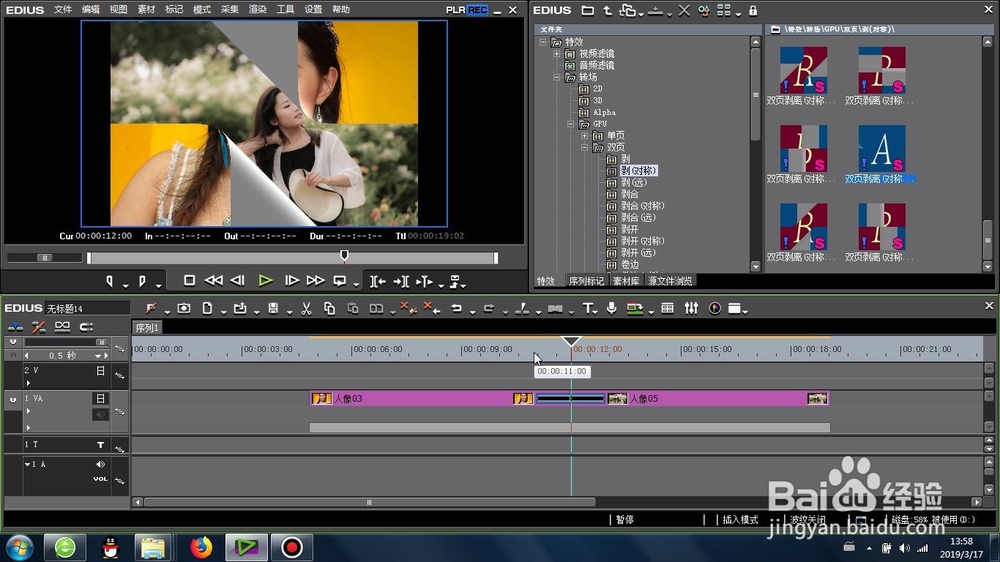The height and width of the screenshot is (562, 1000).
Task: Switch to the 源文件浏览 tab
Action: (x=670, y=281)
